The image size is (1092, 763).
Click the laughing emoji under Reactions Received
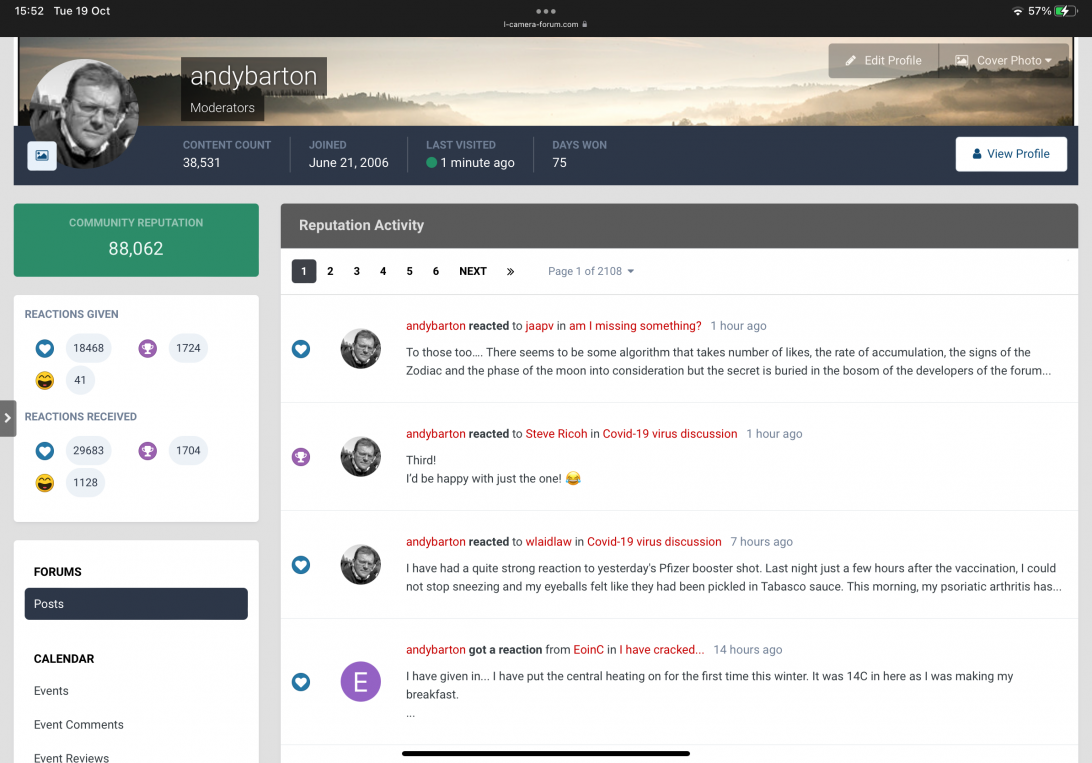point(44,483)
